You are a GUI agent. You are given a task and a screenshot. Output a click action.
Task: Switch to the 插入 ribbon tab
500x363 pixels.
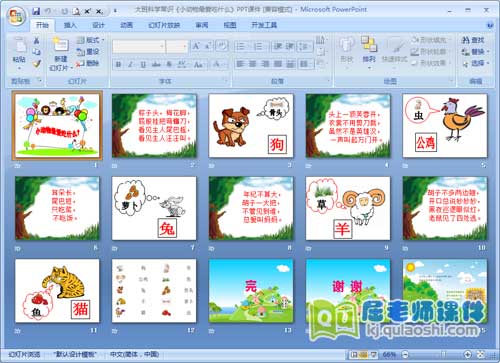tap(70, 25)
